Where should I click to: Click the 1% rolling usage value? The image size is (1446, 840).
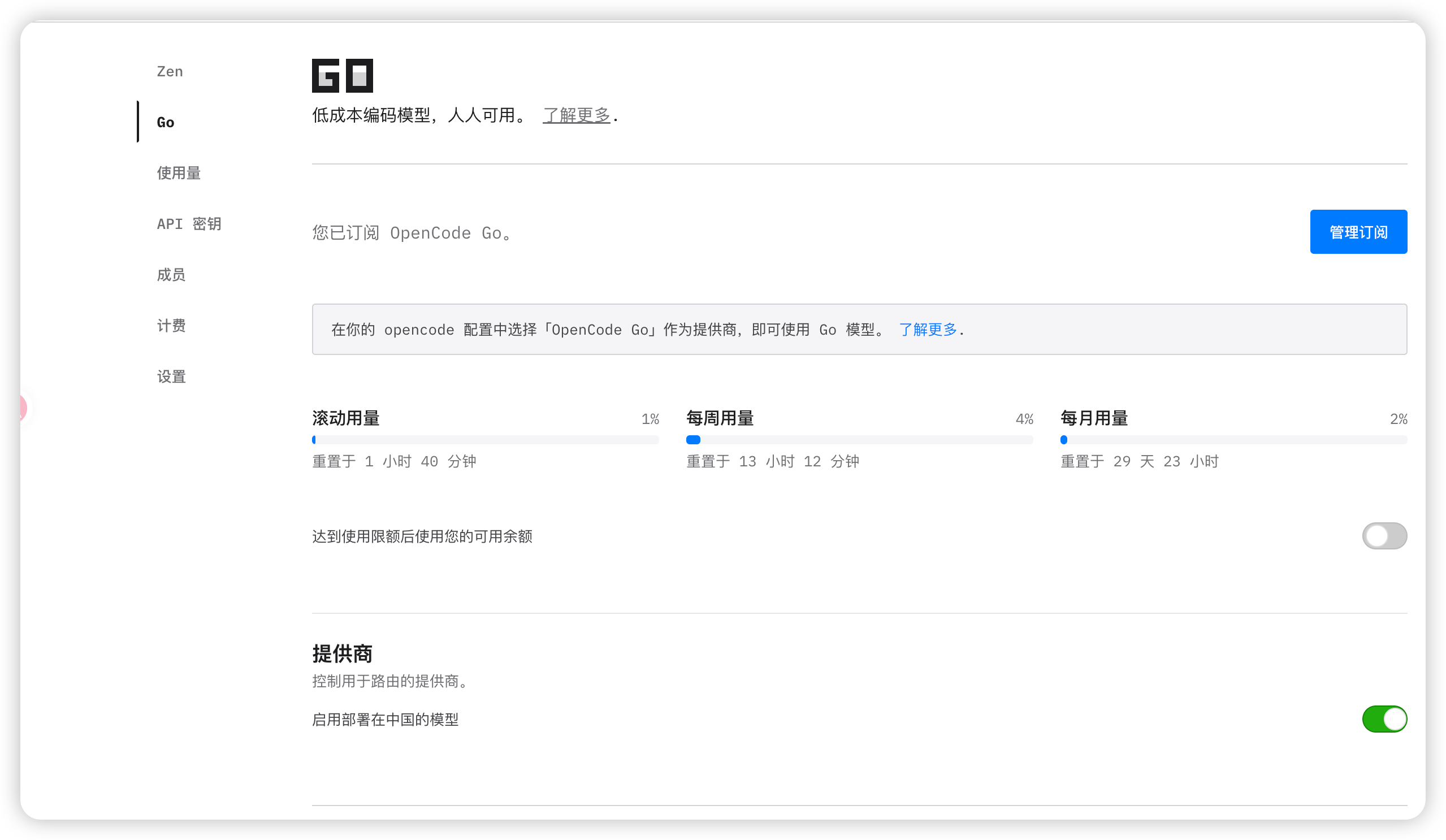click(650, 419)
